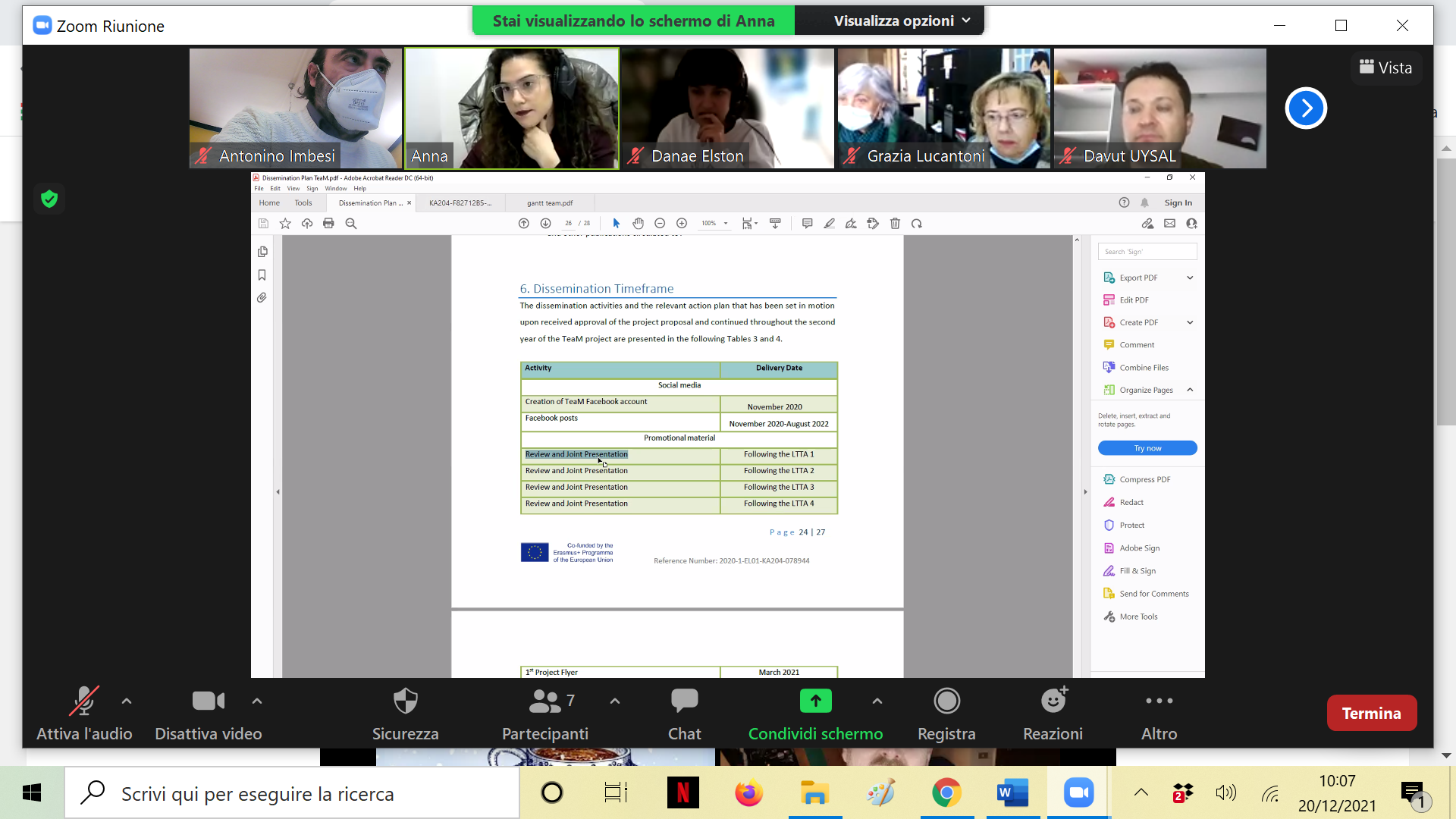Click the red Termina button

[1371, 713]
